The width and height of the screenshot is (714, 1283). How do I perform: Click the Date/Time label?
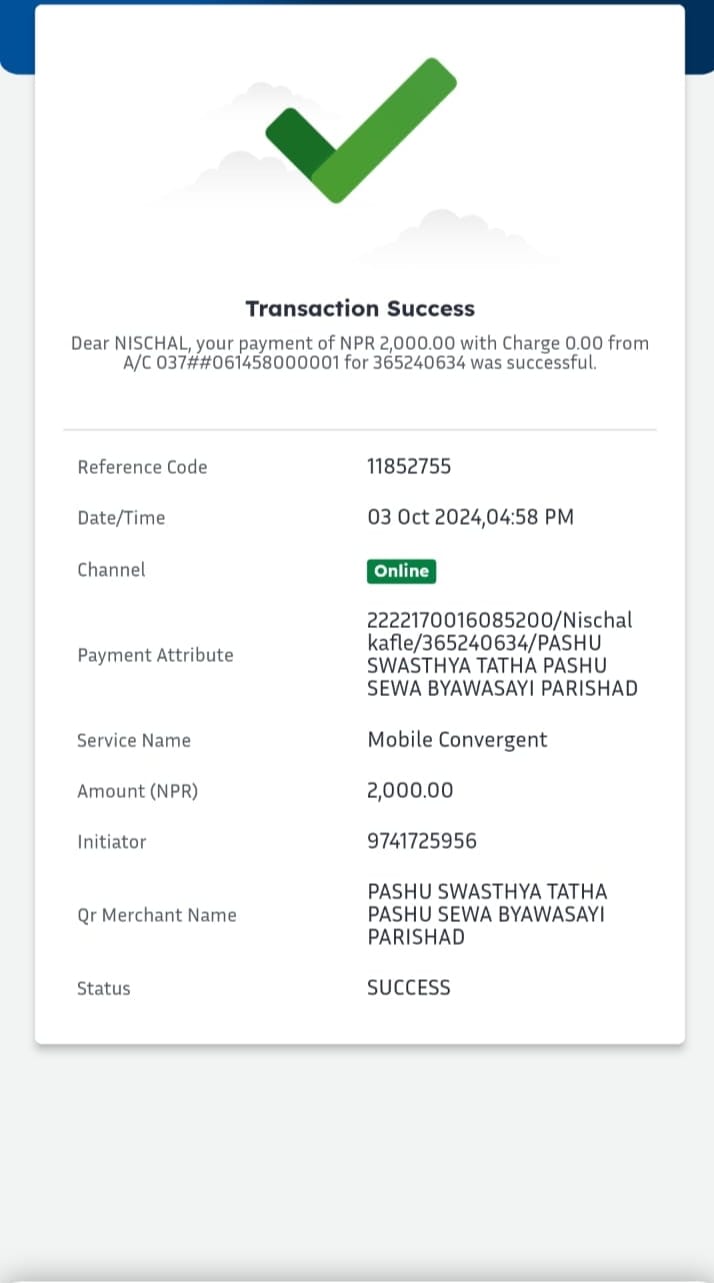click(121, 518)
